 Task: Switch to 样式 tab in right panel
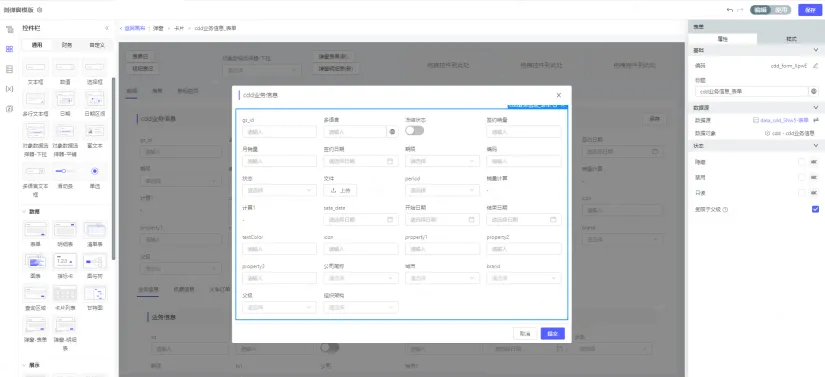tap(791, 39)
